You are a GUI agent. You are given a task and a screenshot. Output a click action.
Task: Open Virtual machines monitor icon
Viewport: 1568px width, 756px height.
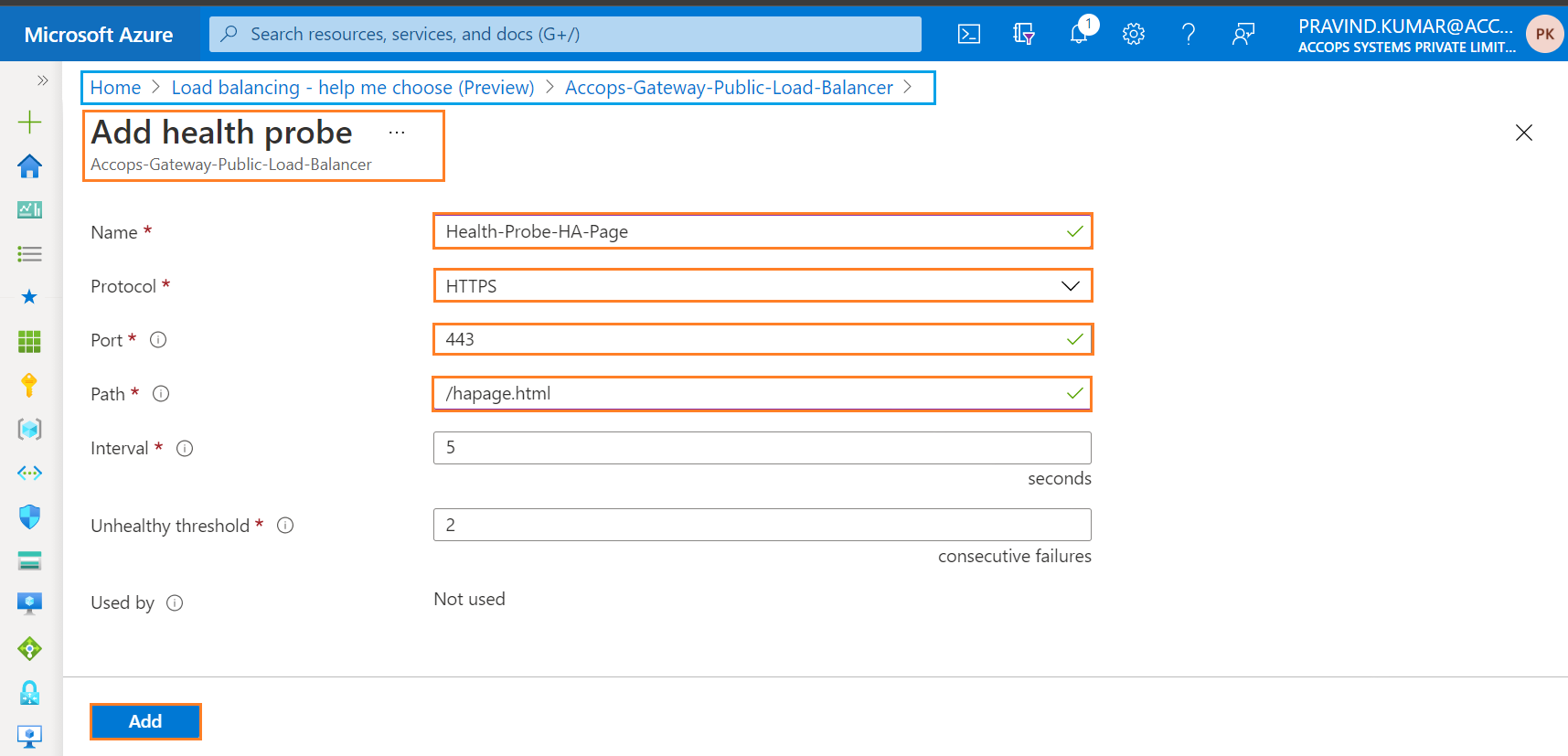[29, 603]
